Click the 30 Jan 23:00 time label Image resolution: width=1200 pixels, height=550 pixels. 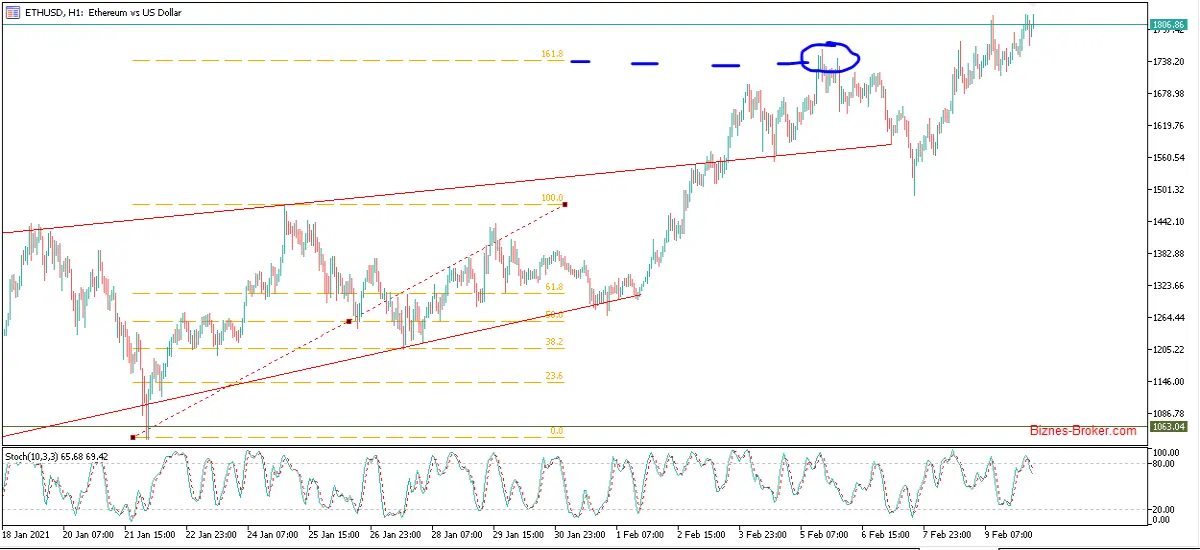581,535
